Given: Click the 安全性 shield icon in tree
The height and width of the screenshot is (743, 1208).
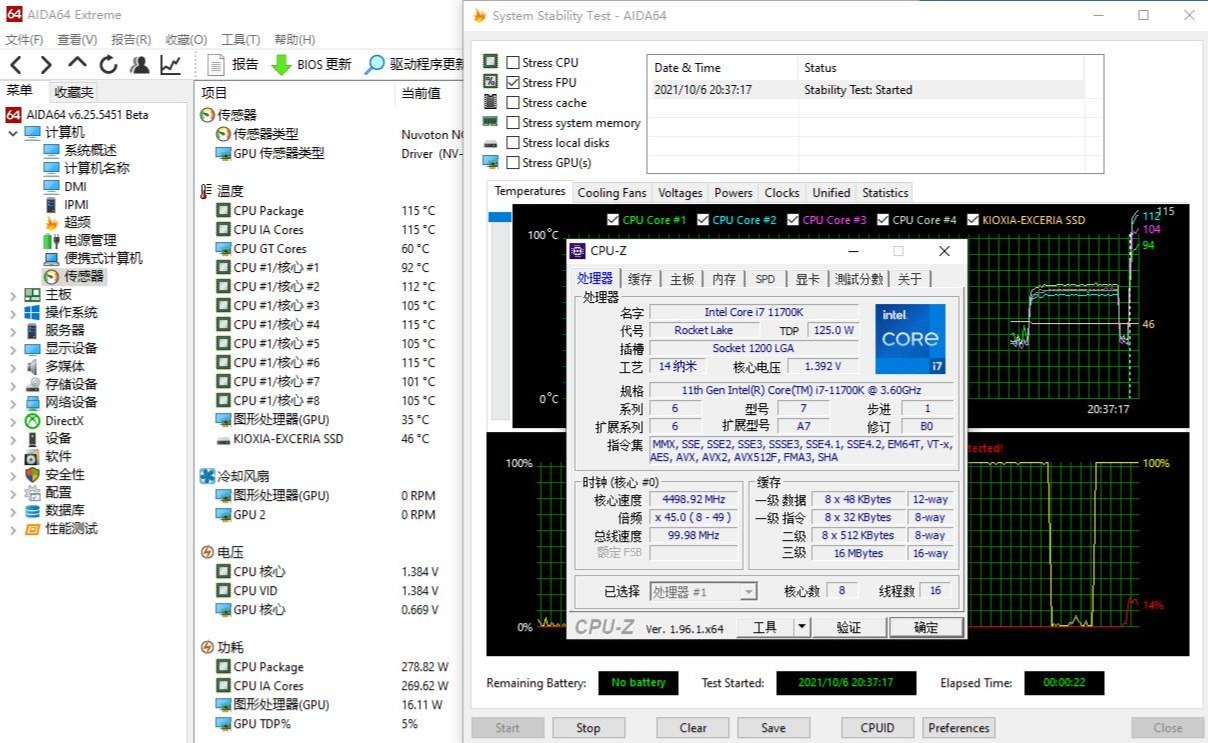Looking at the screenshot, I should (x=33, y=475).
